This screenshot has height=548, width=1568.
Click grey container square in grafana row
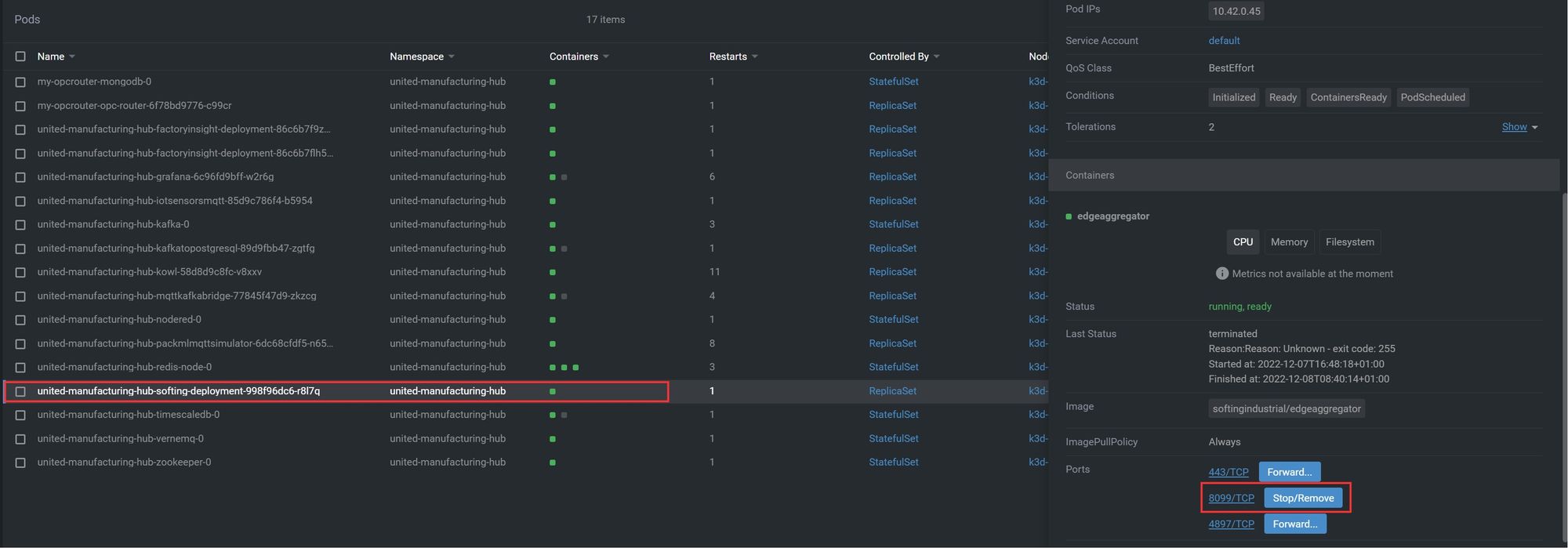pyautogui.click(x=564, y=177)
